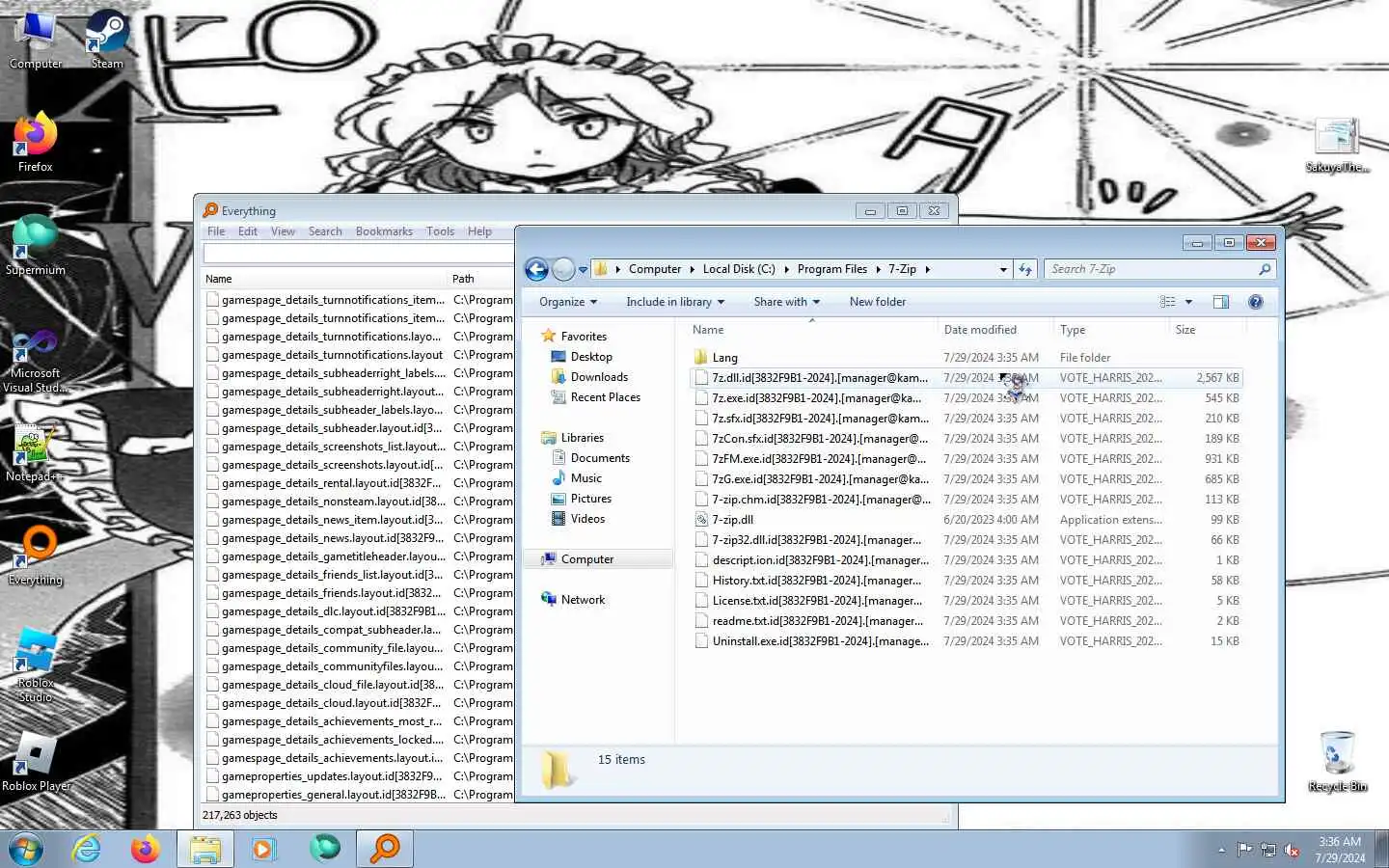Open Explorer help button
1389x868 pixels.
(1255, 302)
